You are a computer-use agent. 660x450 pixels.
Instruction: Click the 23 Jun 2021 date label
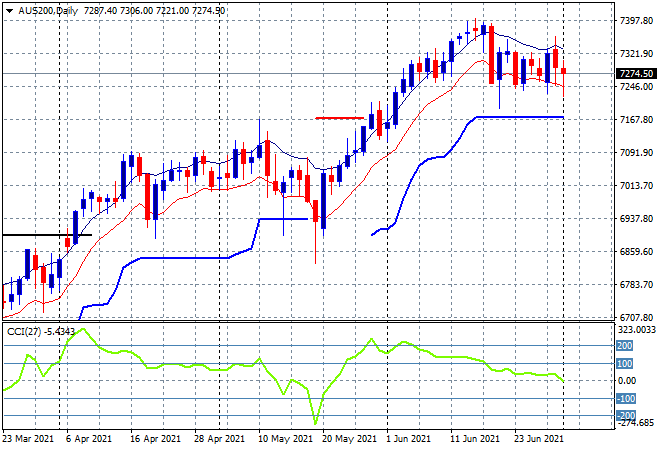539,439
